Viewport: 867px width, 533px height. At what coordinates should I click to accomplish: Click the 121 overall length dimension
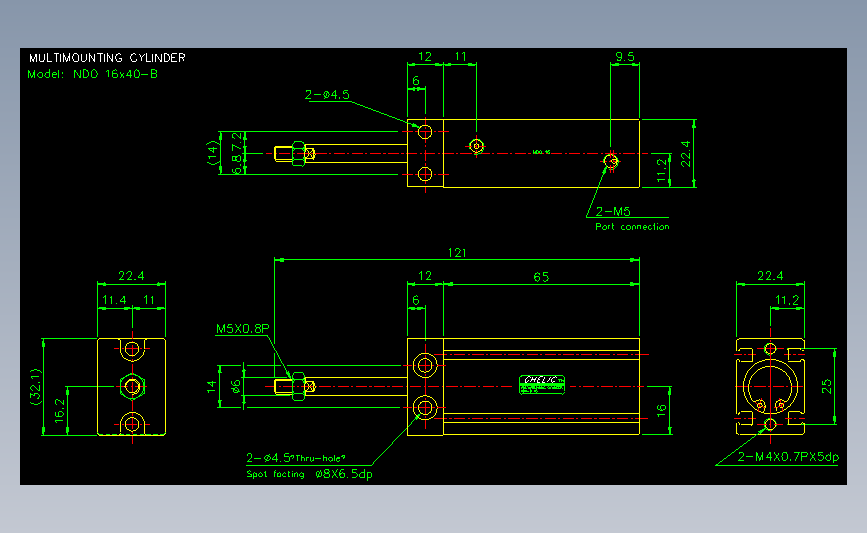tap(457, 253)
